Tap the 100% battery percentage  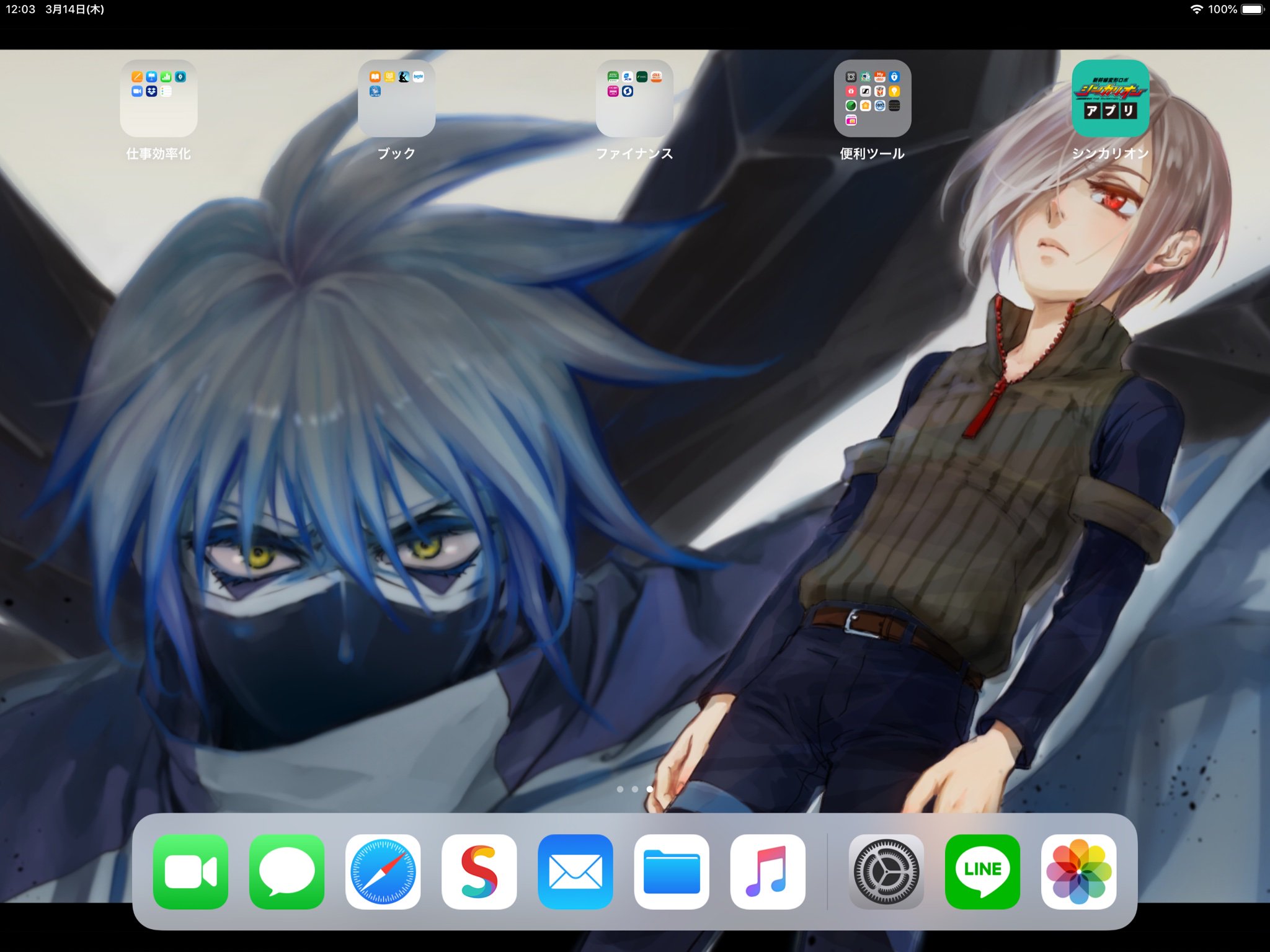point(1222,9)
